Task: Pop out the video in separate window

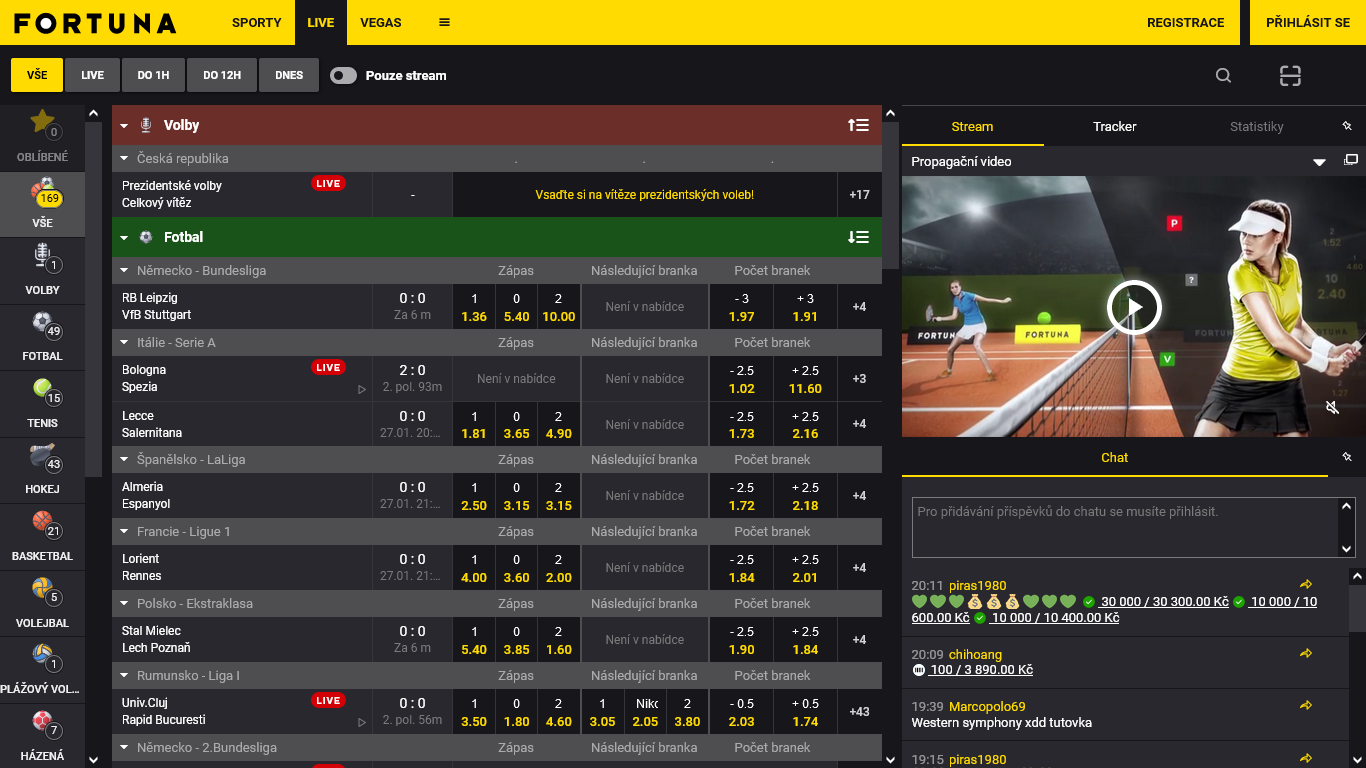Action: tap(1351, 160)
